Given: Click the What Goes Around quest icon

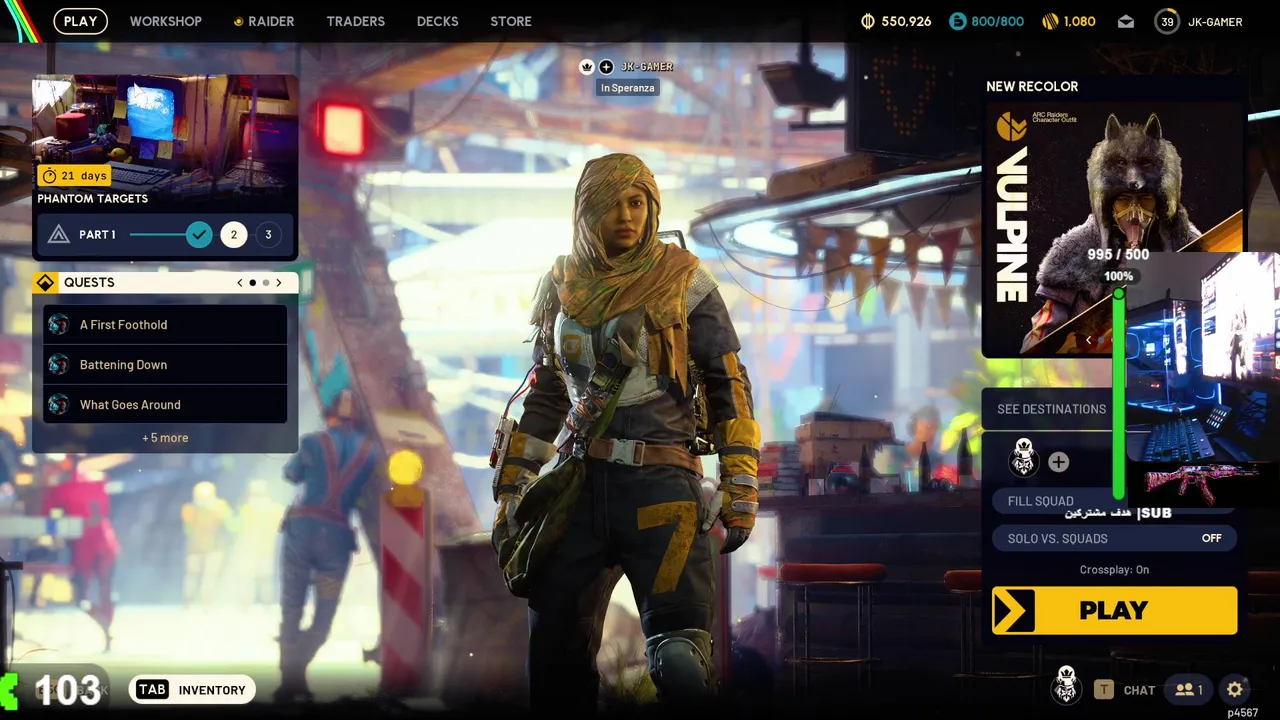Looking at the screenshot, I should click(59, 405).
